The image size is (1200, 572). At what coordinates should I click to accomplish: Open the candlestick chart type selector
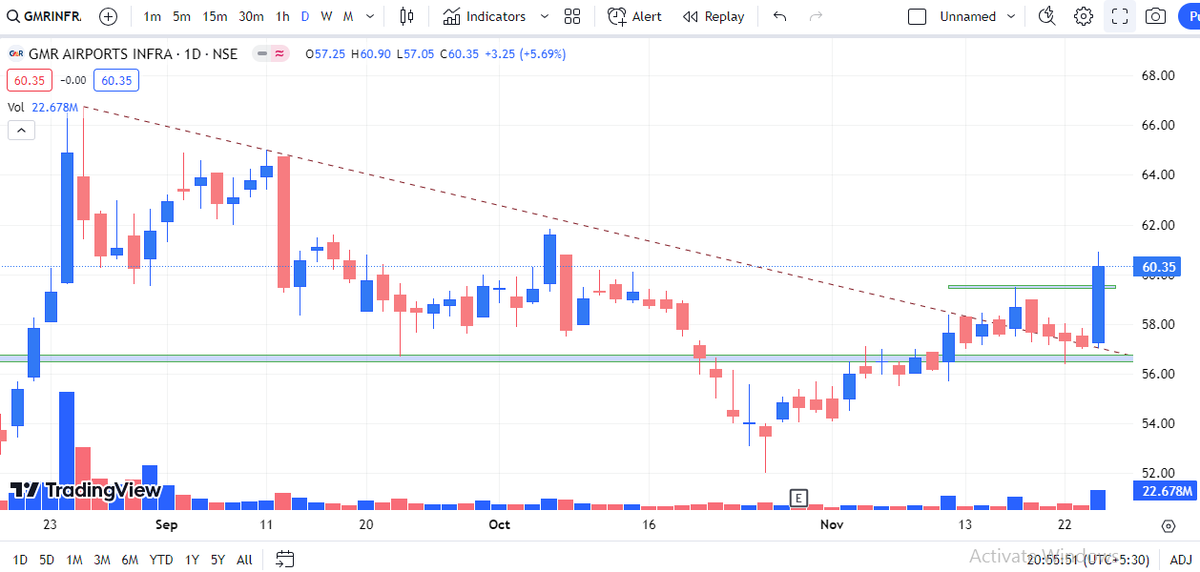point(406,16)
